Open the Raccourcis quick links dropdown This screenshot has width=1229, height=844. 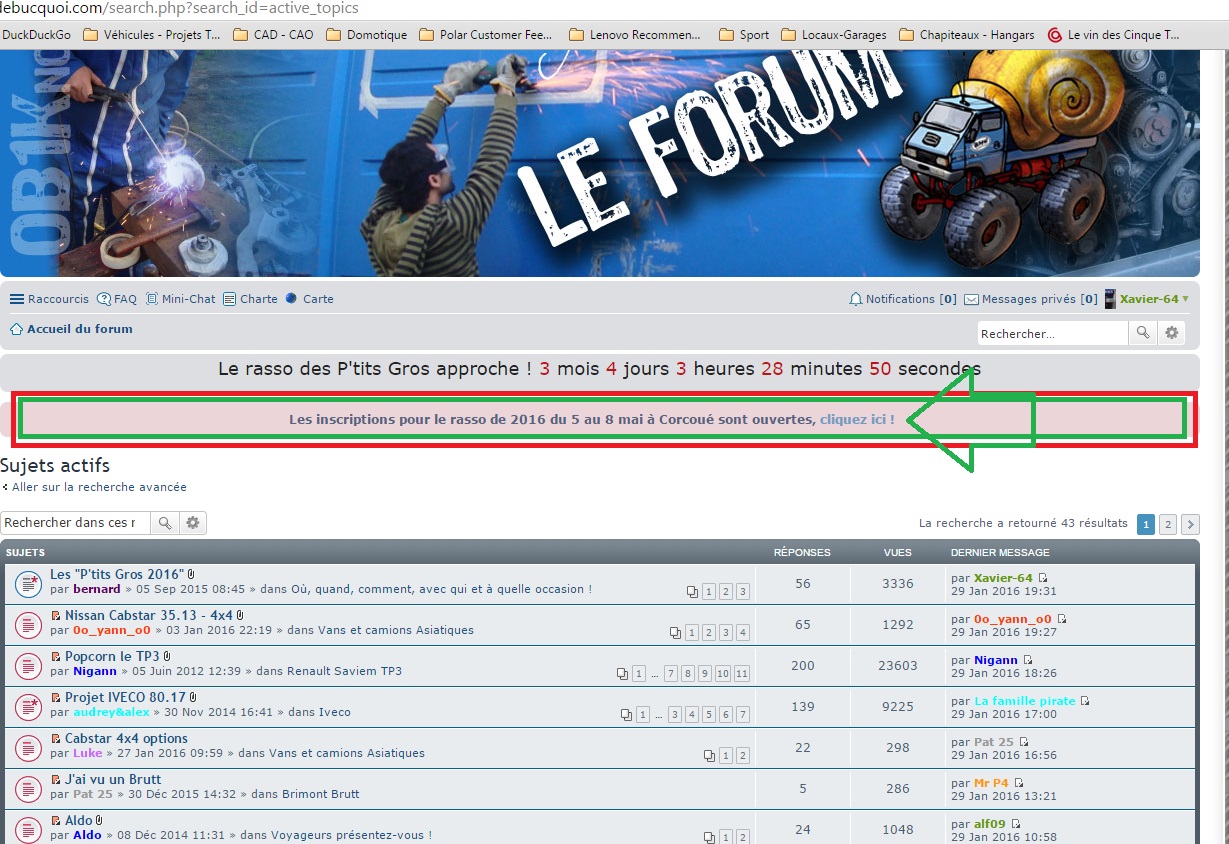coord(49,299)
